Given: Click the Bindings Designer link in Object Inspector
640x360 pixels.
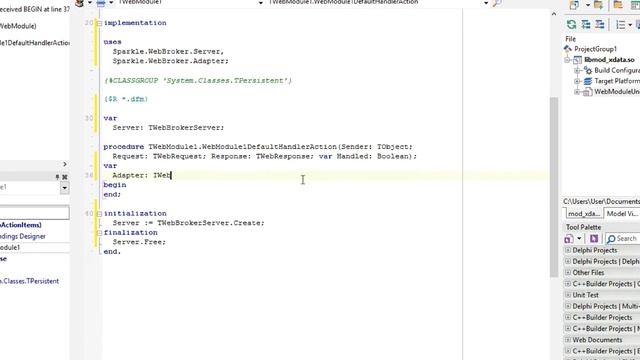Looking at the screenshot, I should (22, 236).
